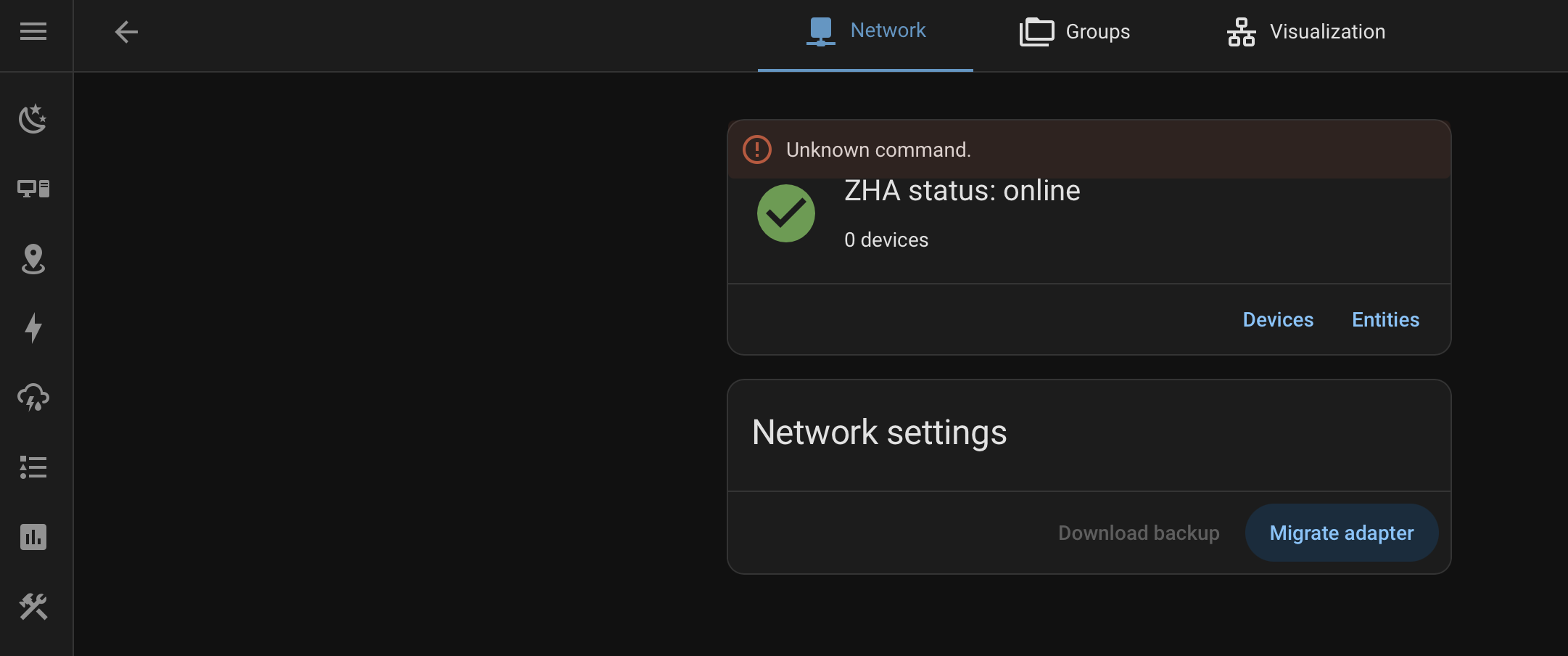Open the map marker sidebar icon

click(x=33, y=259)
